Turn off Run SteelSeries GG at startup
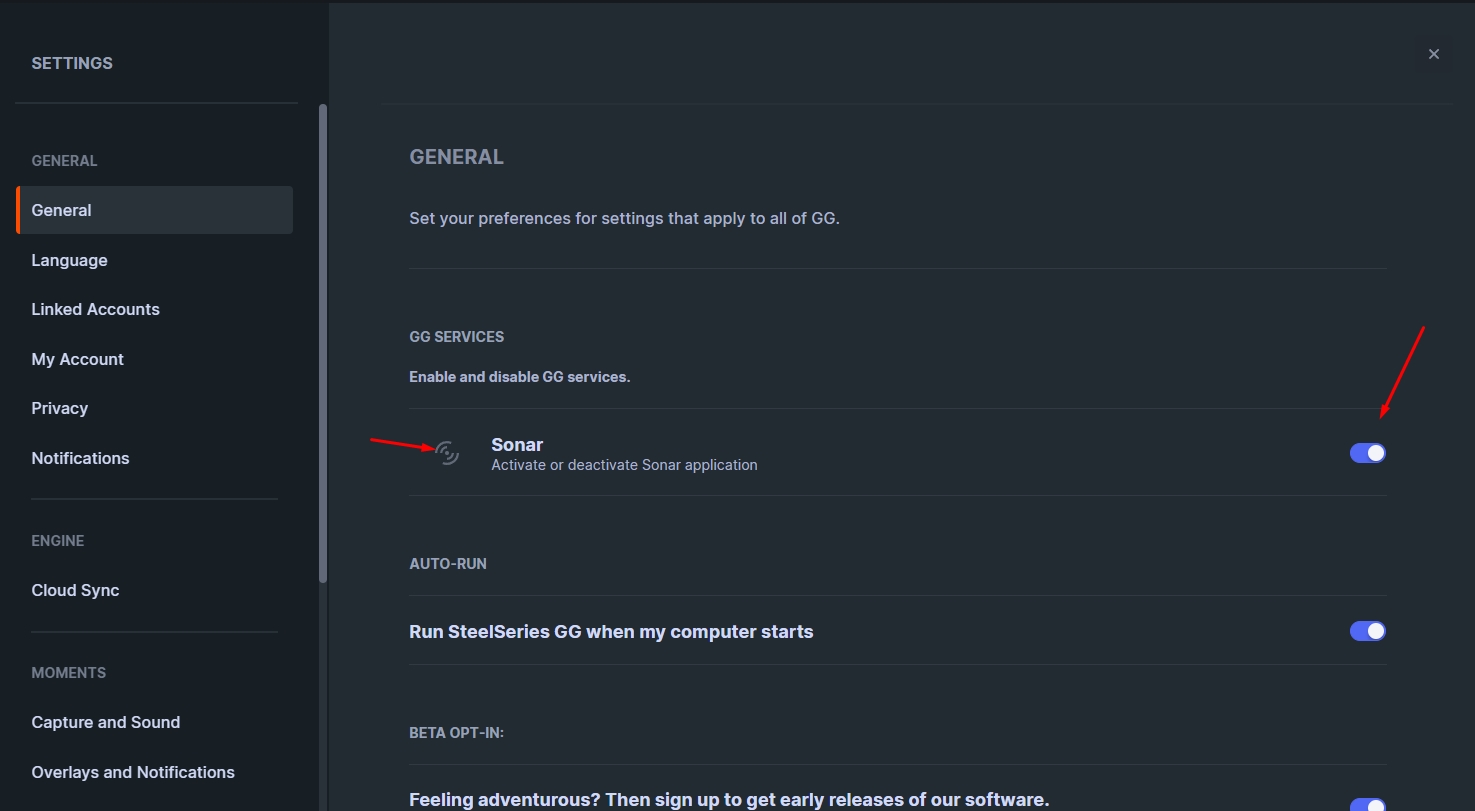Viewport: 1475px width, 811px height. 1367,631
